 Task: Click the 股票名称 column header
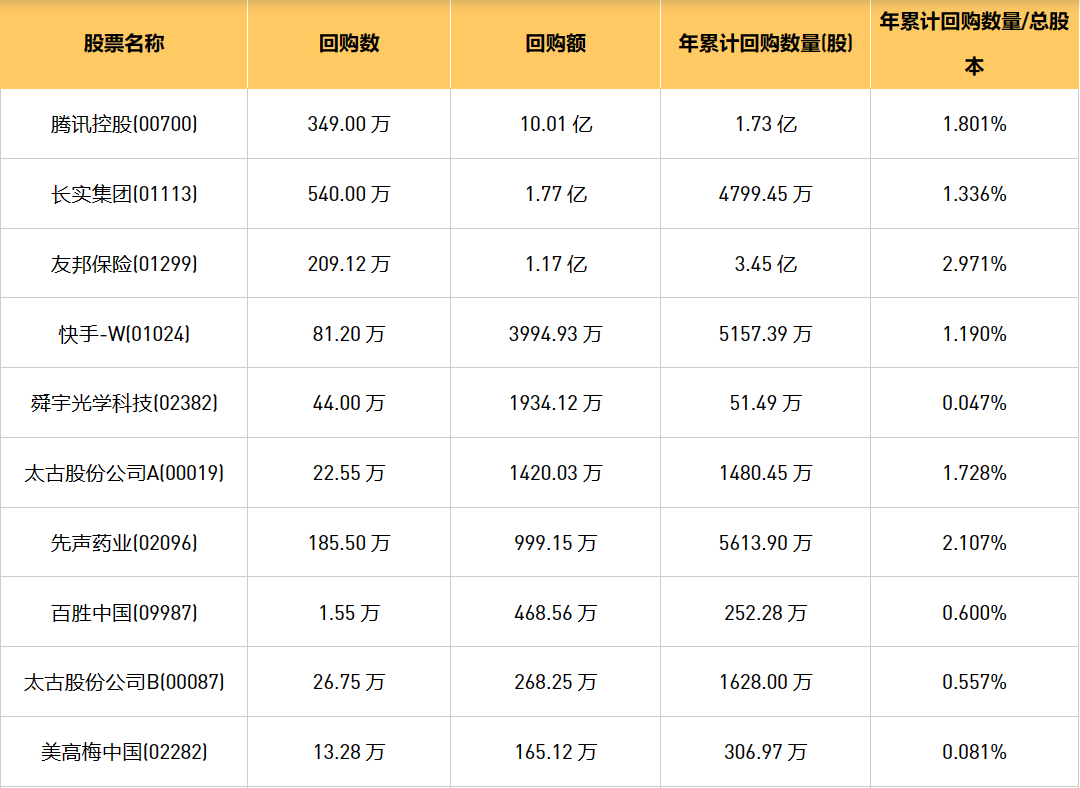(x=124, y=44)
